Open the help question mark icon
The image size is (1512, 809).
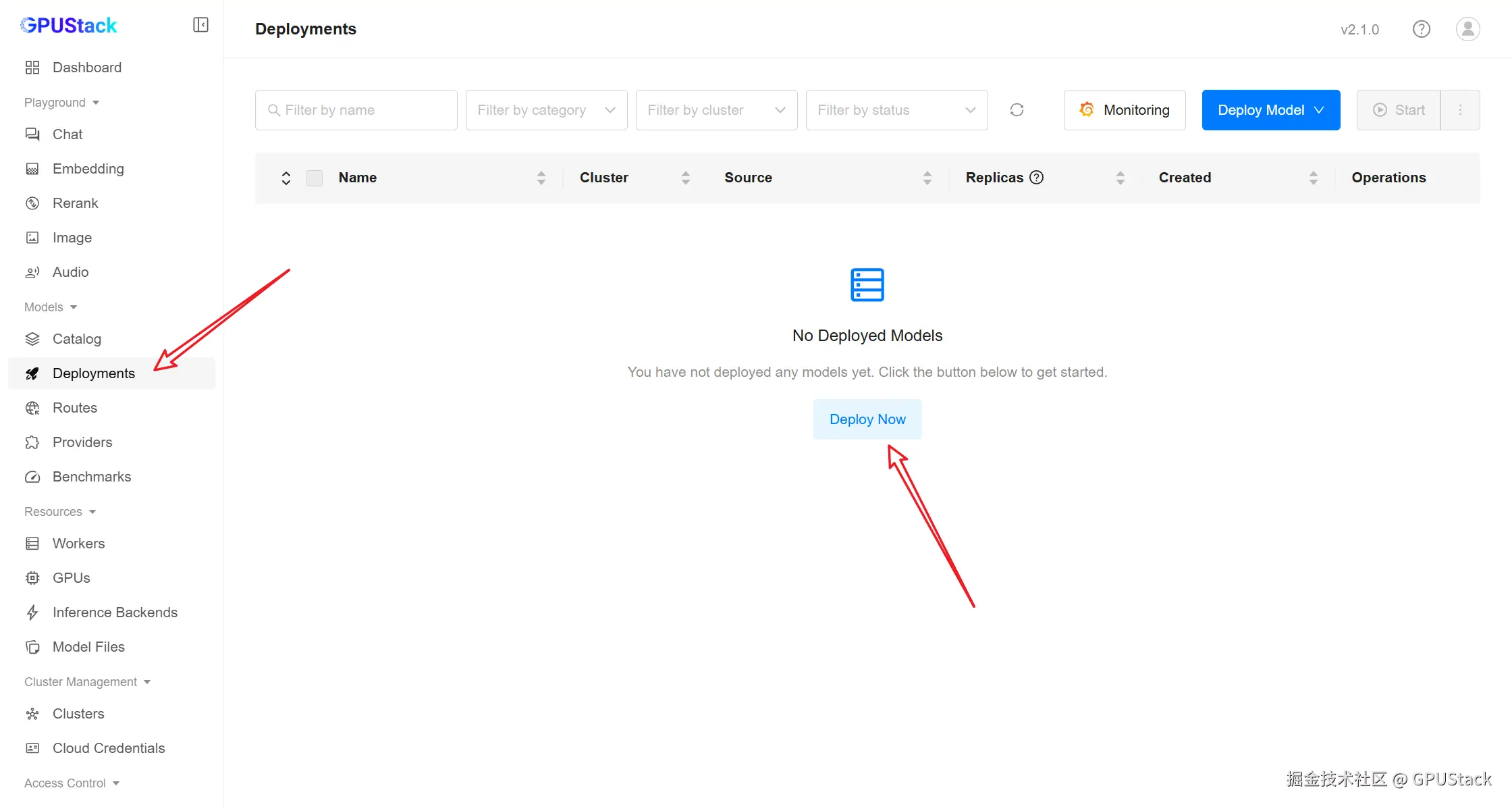coord(1421,29)
